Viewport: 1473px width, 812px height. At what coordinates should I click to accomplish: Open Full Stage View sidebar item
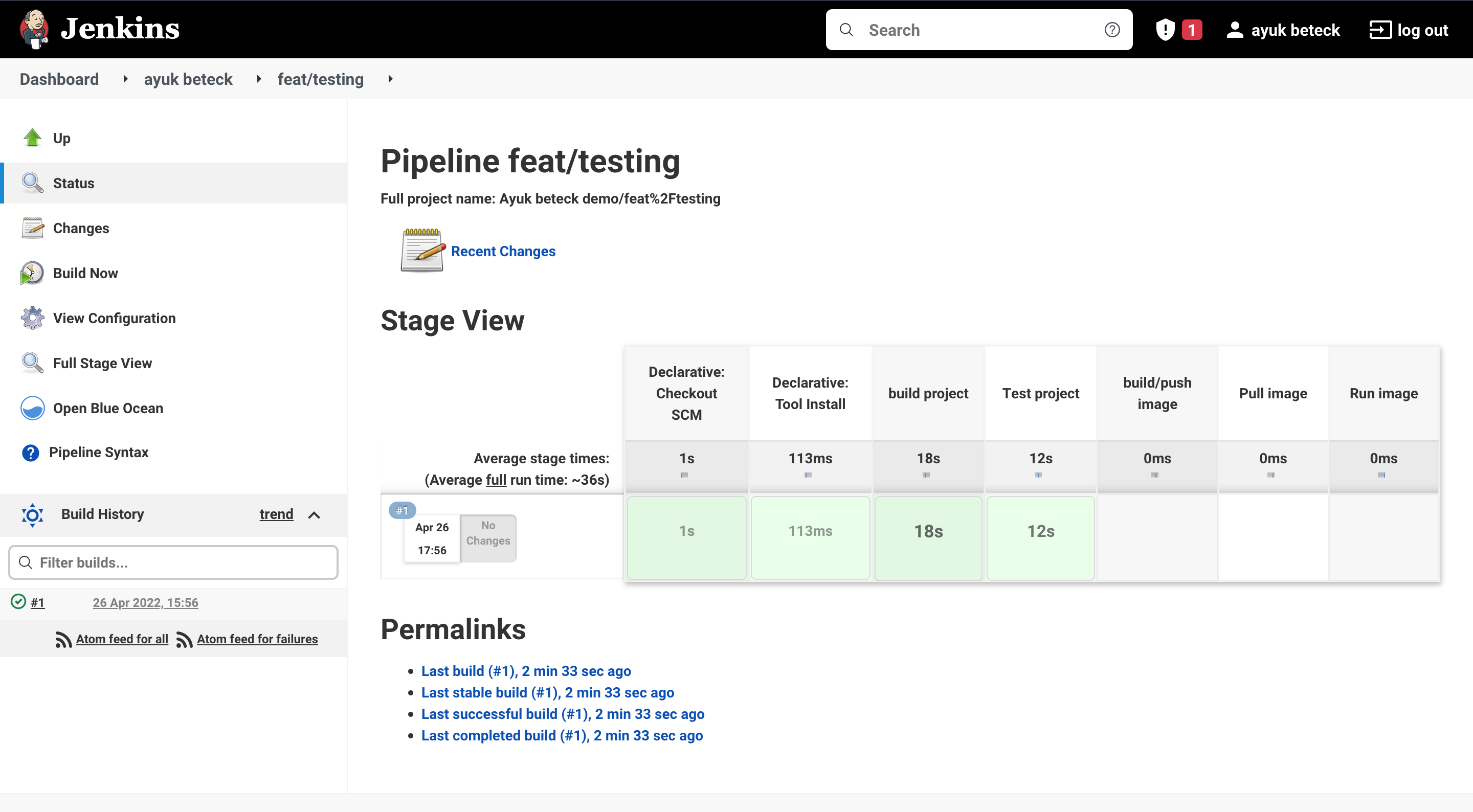pos(102,363)
